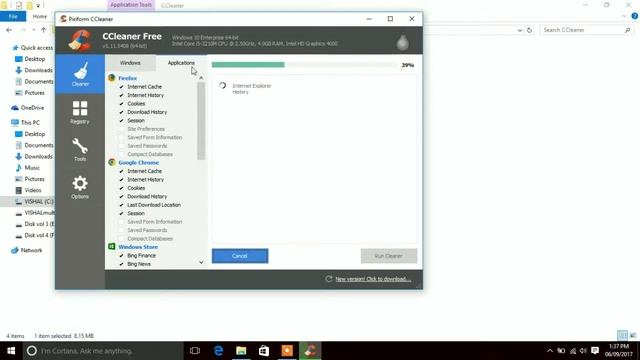The height and width of the screenshot is (360, 640).
Task: Click the applications list scrollbar thumb
Action: pyautogui.click(x=201, y=120)
